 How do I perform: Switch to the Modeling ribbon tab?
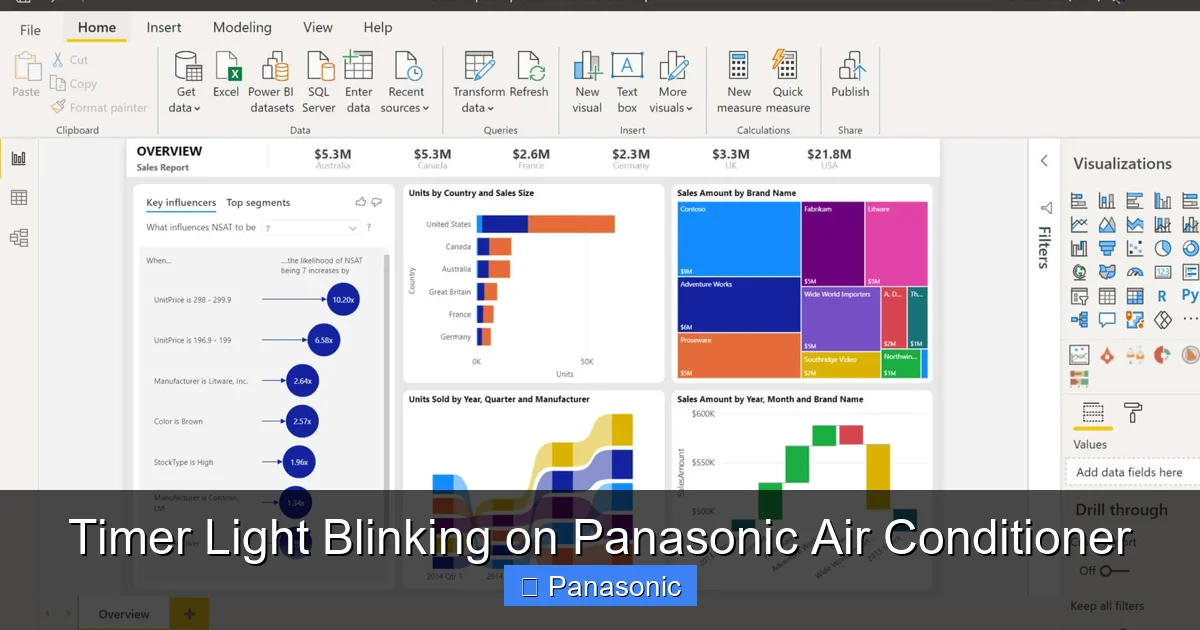(242, 28)
